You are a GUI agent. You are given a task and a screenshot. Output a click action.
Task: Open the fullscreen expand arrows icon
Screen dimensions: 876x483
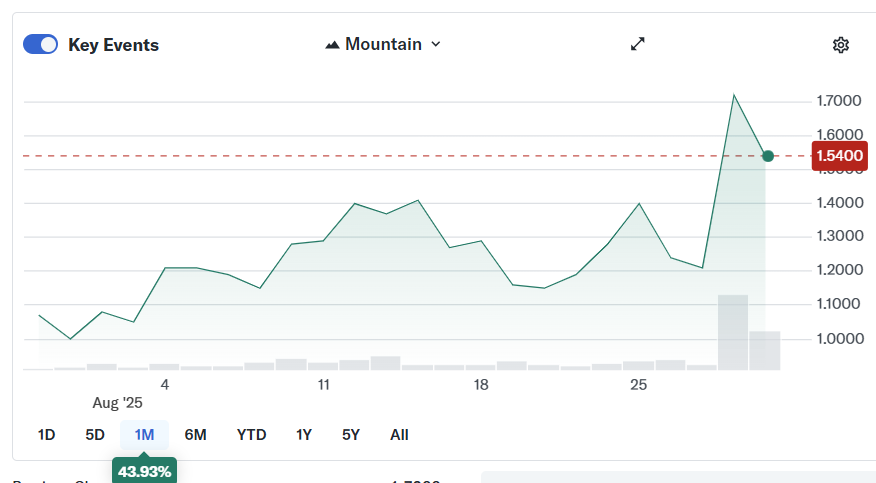click(638, 44)
